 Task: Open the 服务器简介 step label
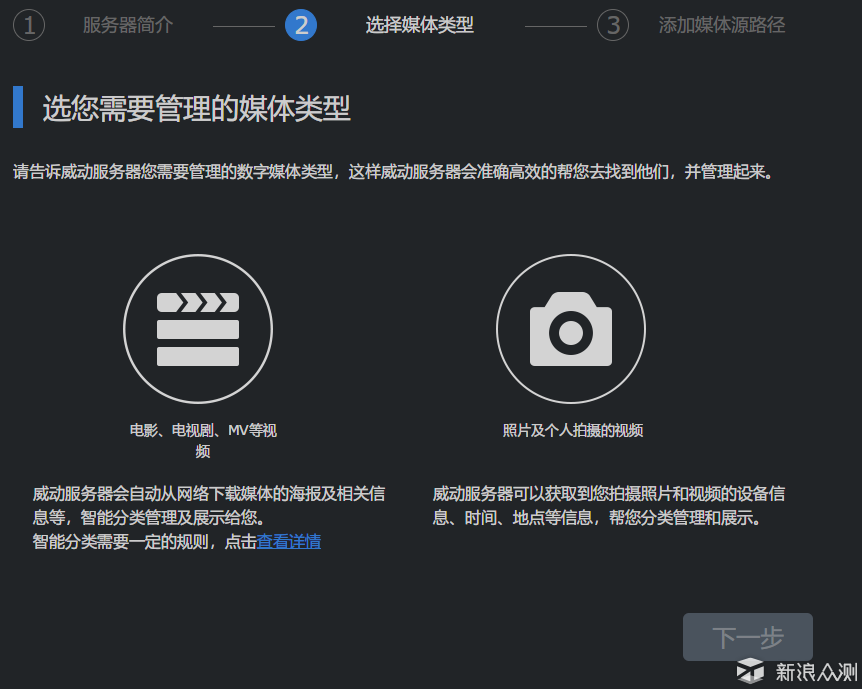coord(128,25)
